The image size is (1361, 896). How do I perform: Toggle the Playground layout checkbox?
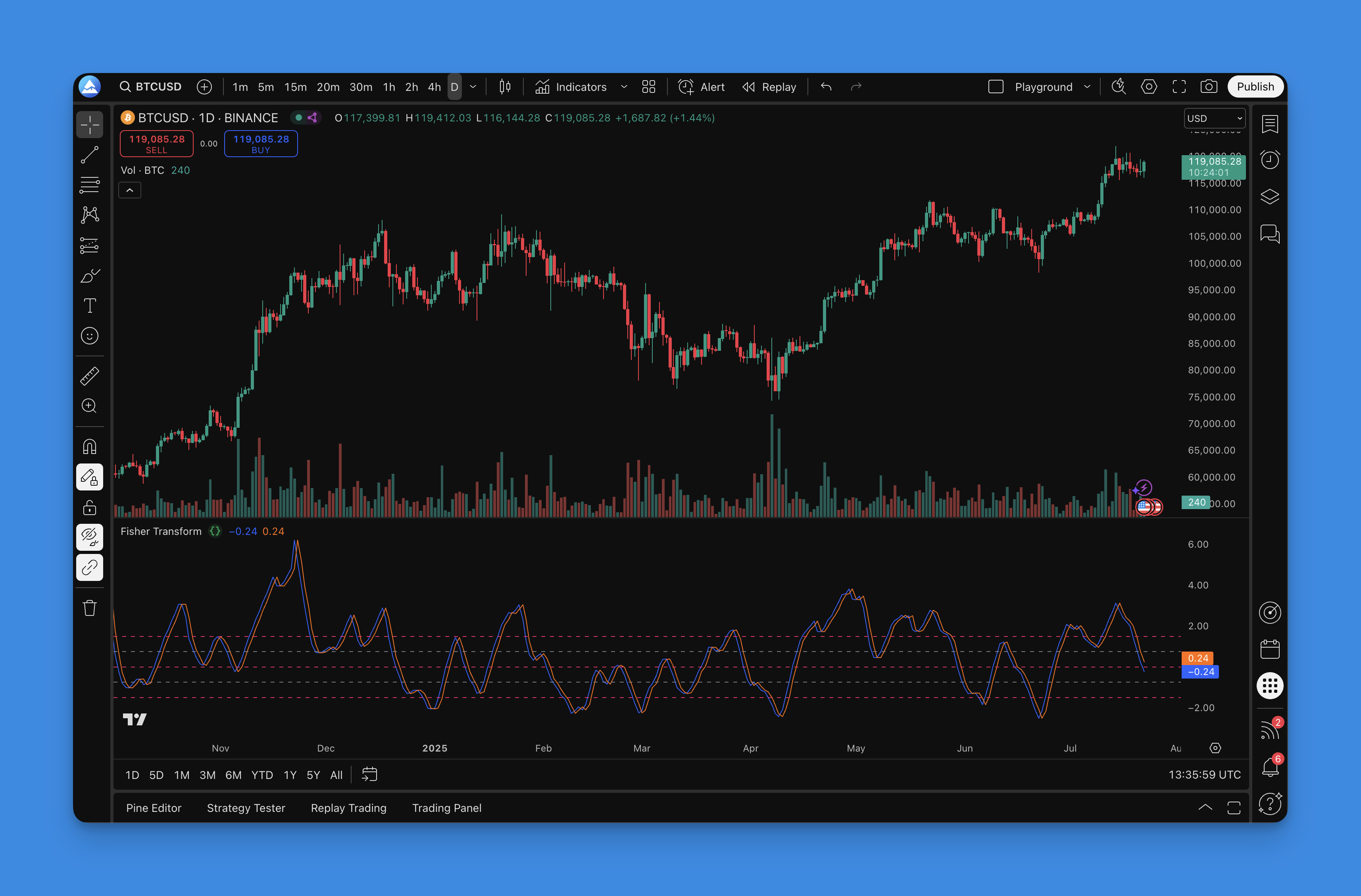coord(996,87)
